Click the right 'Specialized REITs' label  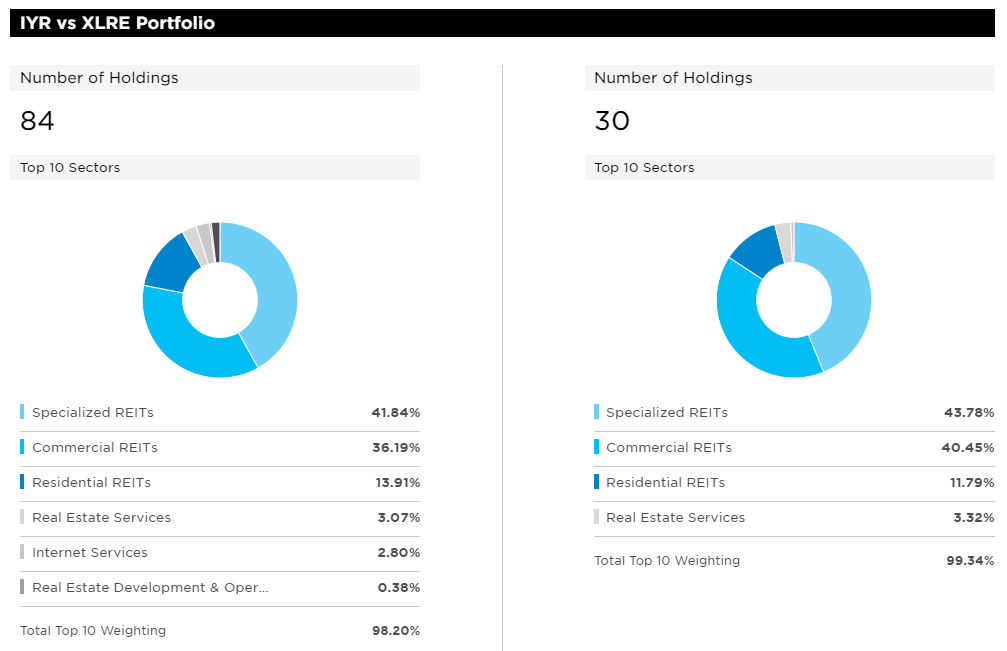[667, 412]
